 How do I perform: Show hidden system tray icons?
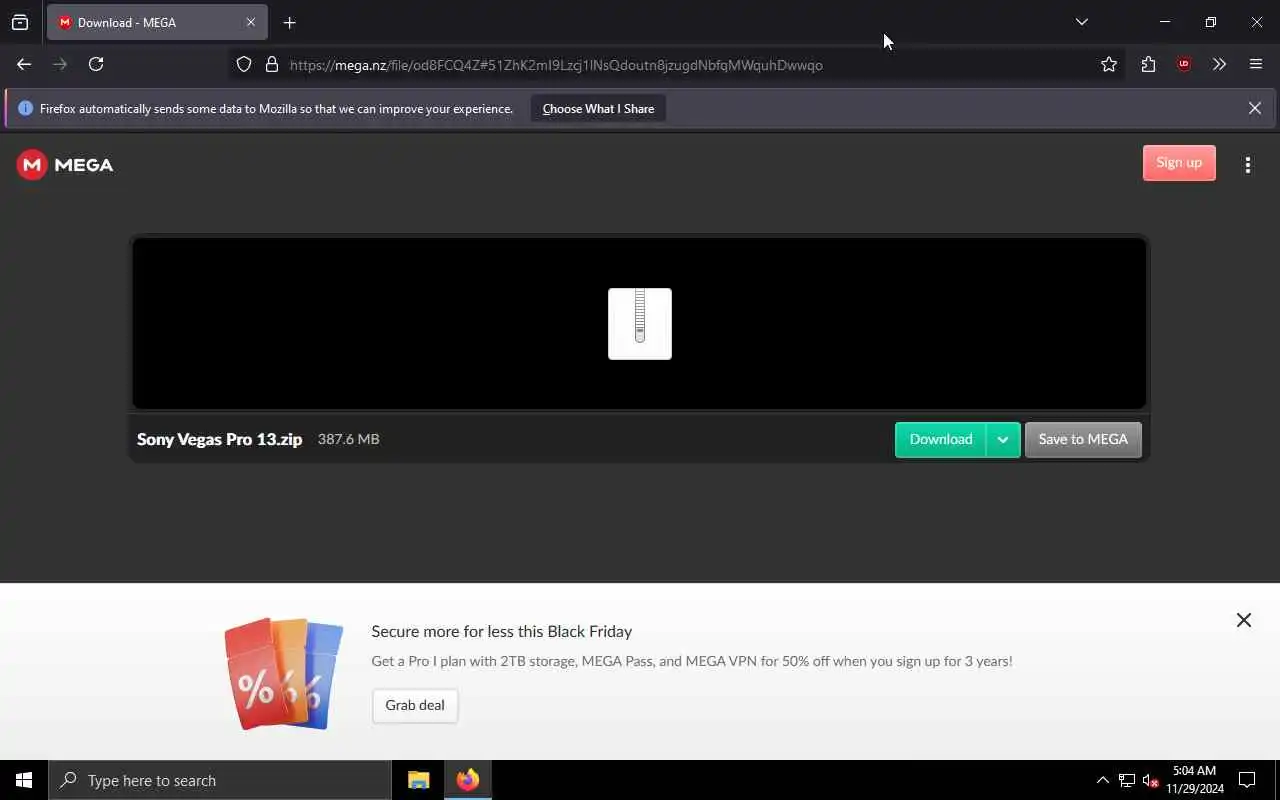pos(1102,780)
